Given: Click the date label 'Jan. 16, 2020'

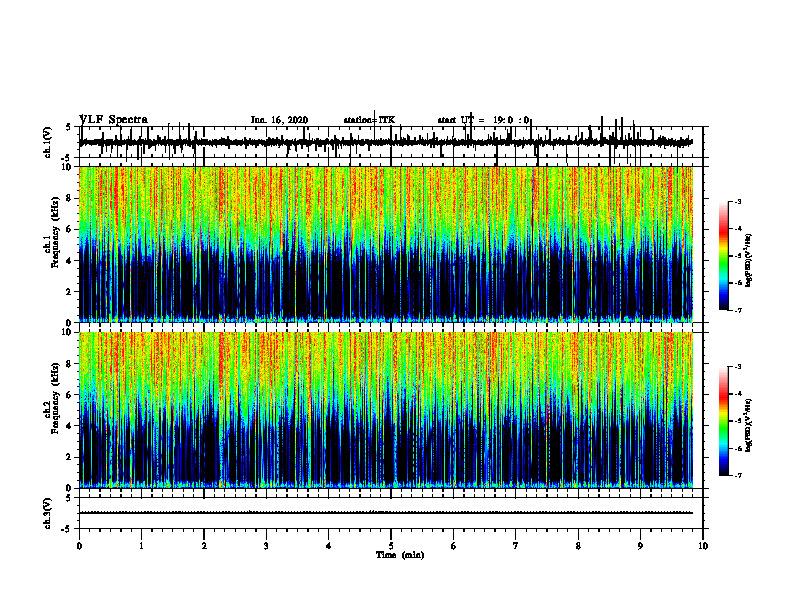Looking at the screenshot, I should [279, 120].
